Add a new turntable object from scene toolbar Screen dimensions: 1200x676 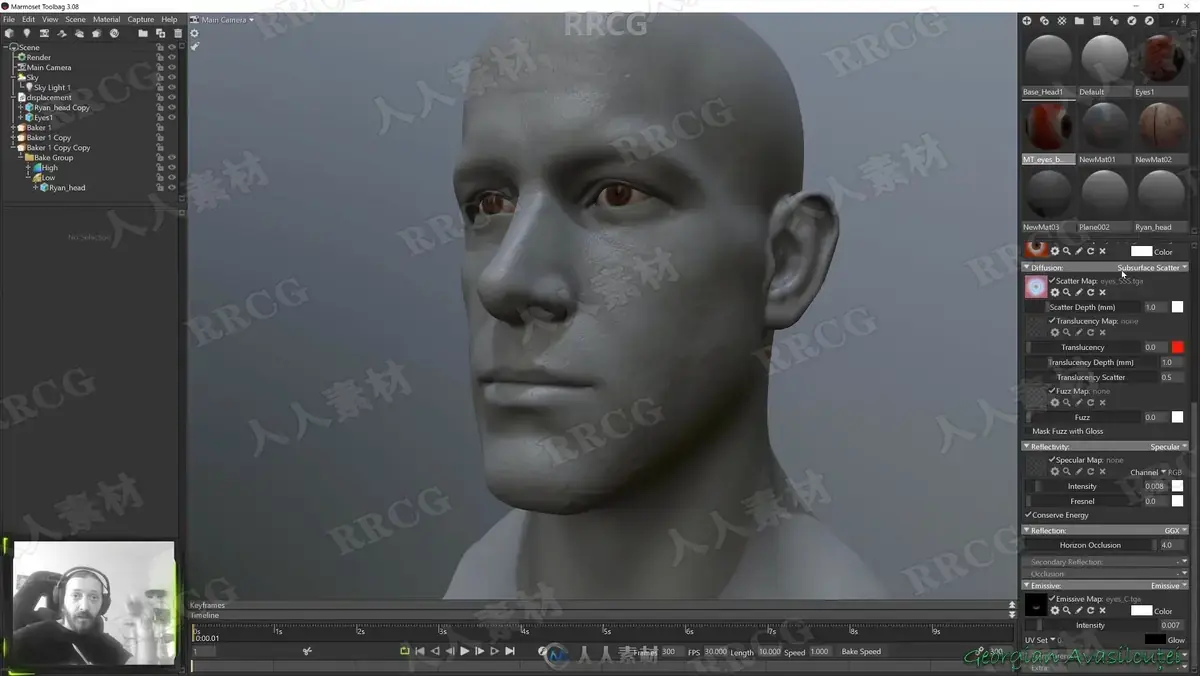114,33
